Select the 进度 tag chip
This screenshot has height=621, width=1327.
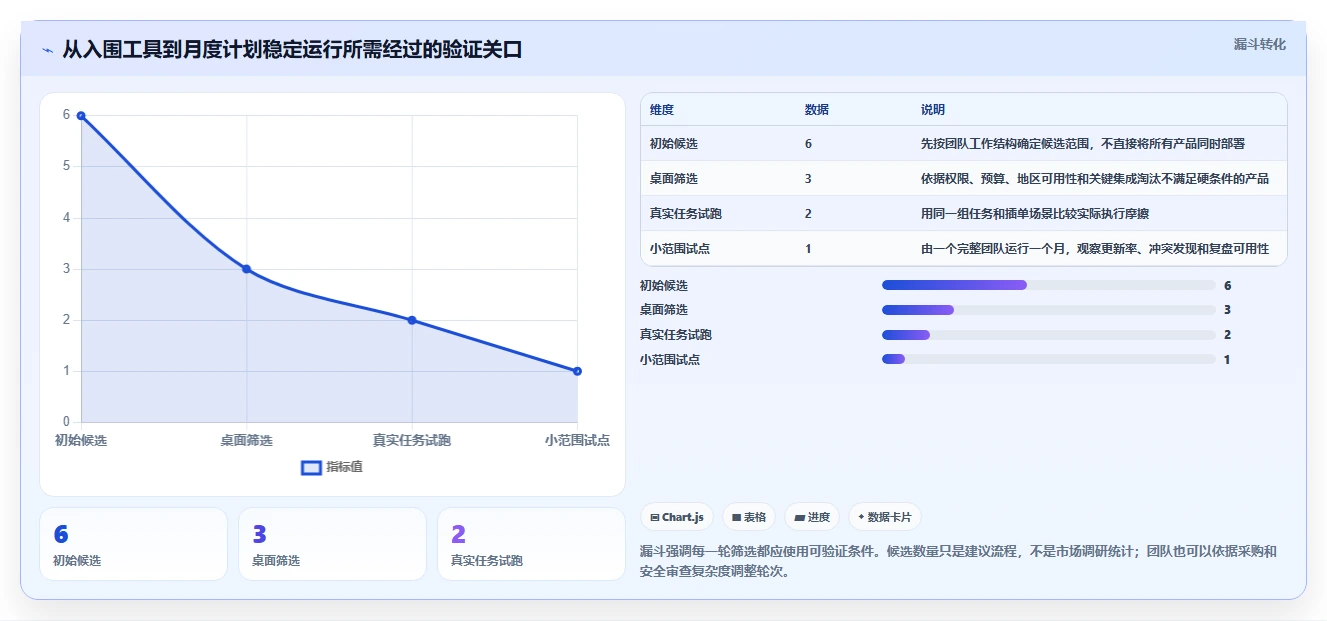pos(812,517)
